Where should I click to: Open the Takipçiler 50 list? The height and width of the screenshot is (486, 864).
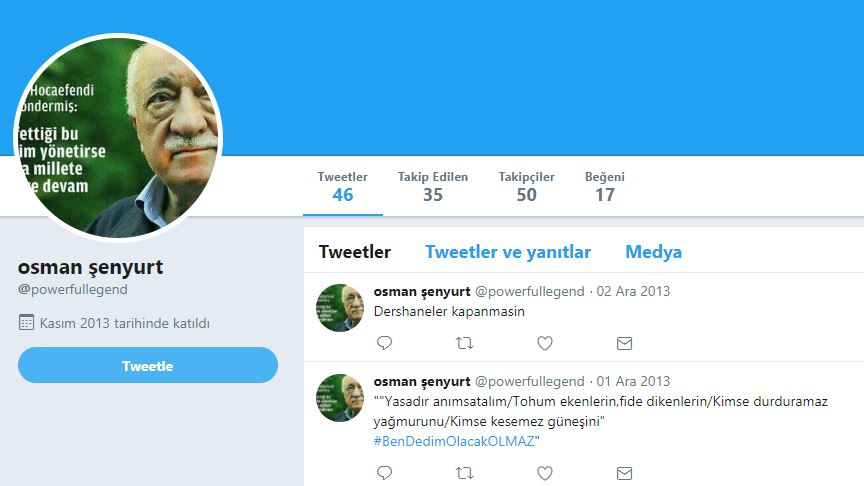526,187
